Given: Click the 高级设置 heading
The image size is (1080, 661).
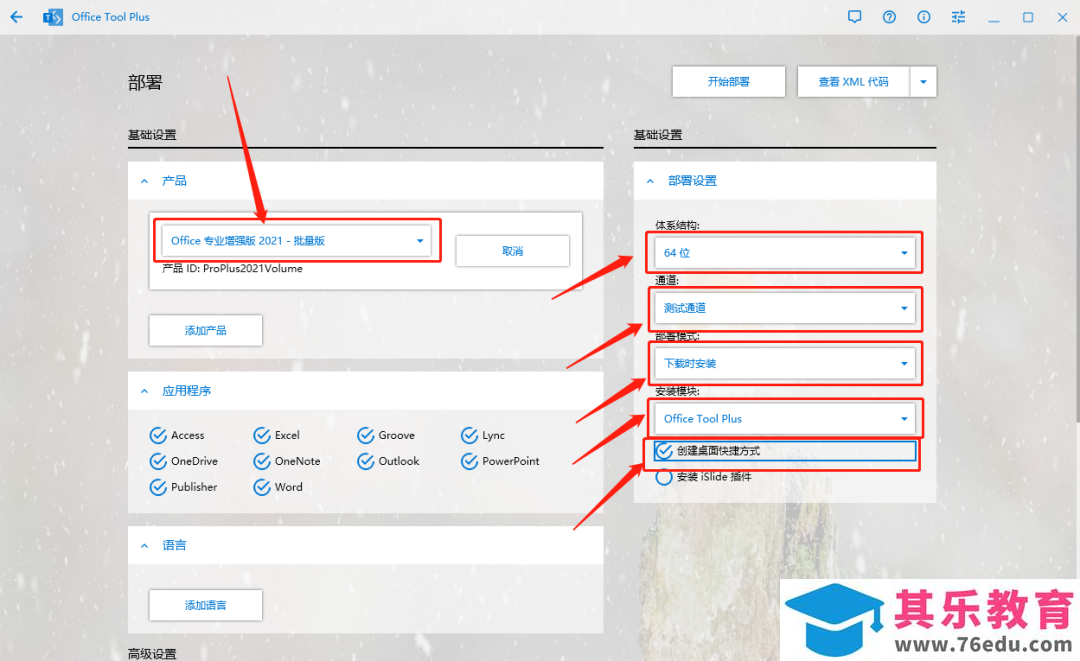Looking at the screenshot, I should click(x=152, y=653).
